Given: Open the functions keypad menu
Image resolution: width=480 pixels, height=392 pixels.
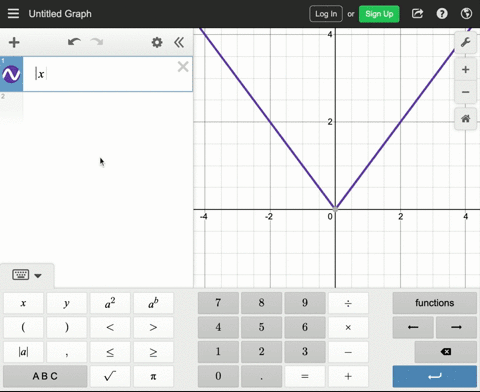Looking at the screenshot, I should pyautogui.click(x=435, y=303).
